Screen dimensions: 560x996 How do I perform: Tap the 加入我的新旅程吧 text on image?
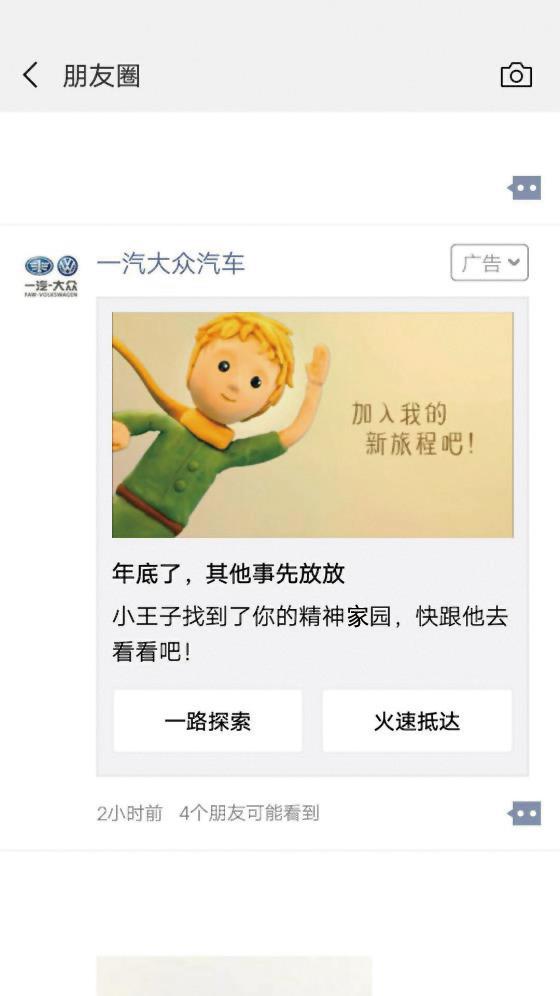(413, 429)
